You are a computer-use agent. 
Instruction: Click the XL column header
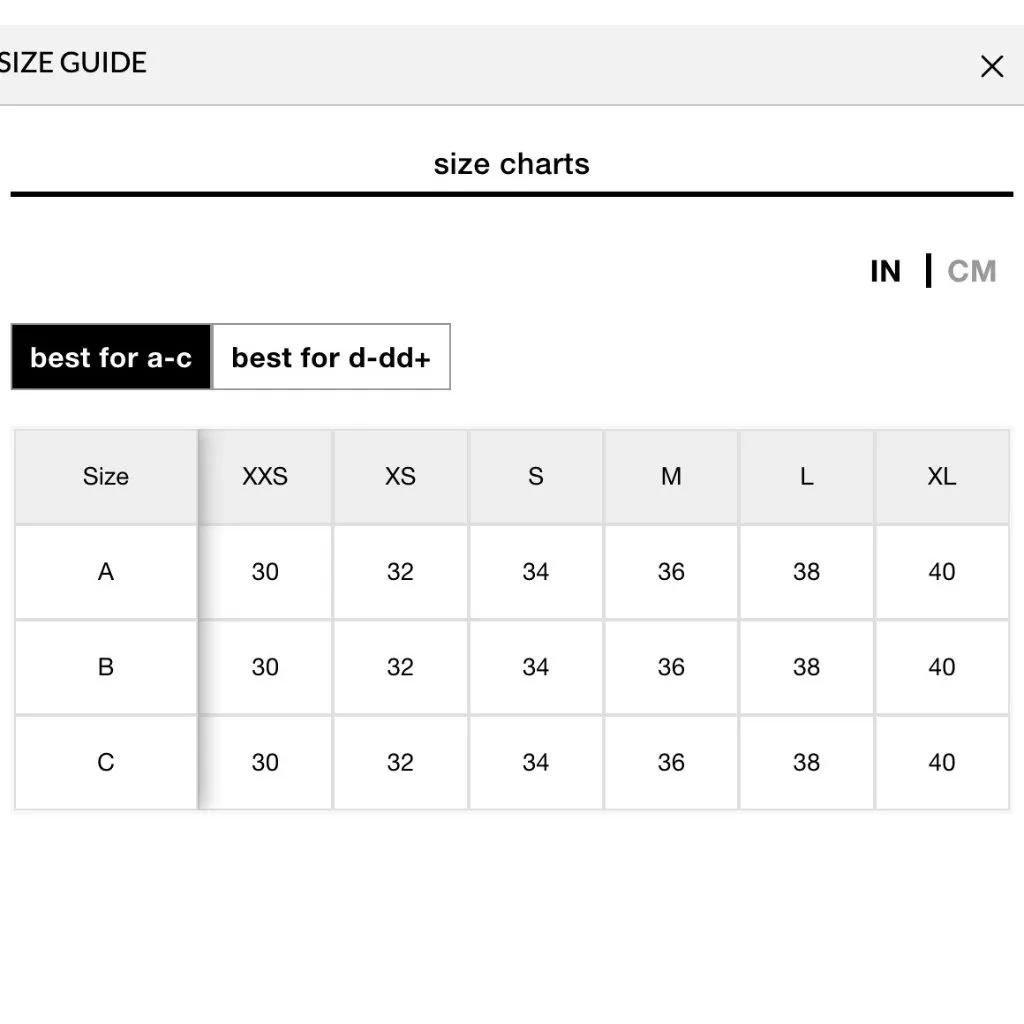coord(942,476)
